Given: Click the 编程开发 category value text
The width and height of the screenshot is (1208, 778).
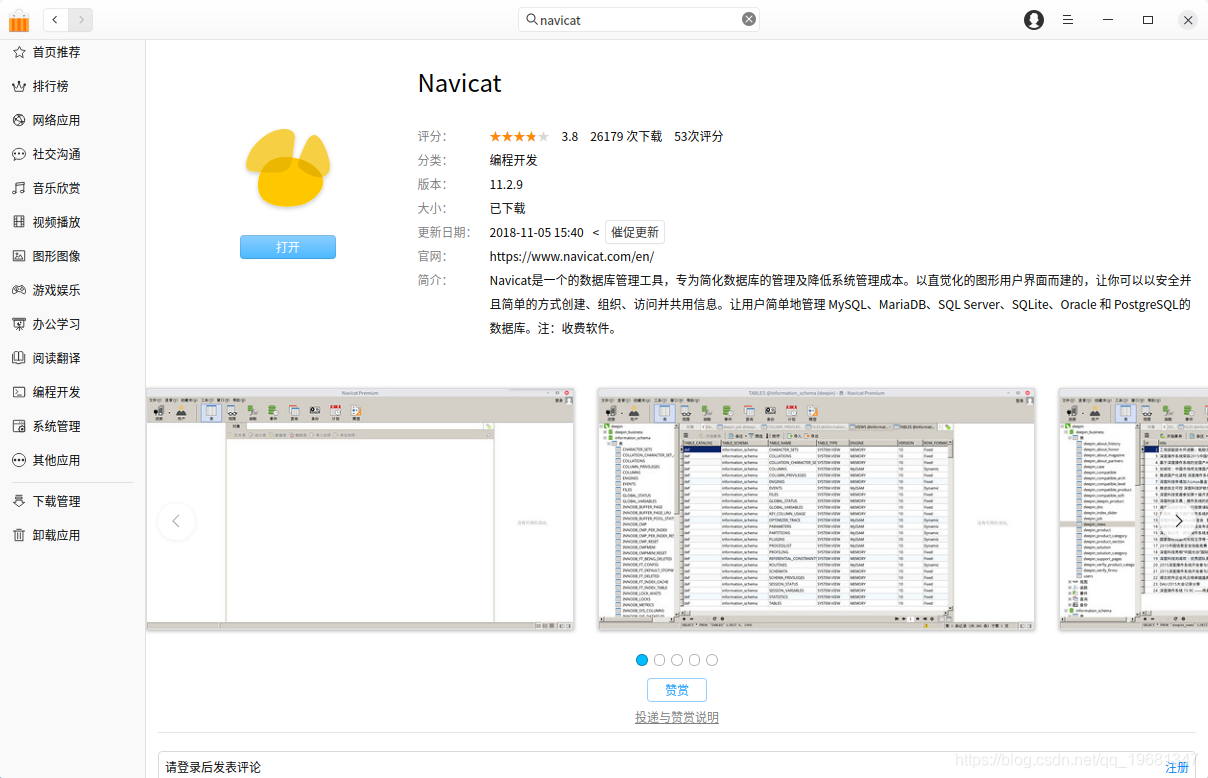Looking at the screenshot, I should tap(513, 160).
